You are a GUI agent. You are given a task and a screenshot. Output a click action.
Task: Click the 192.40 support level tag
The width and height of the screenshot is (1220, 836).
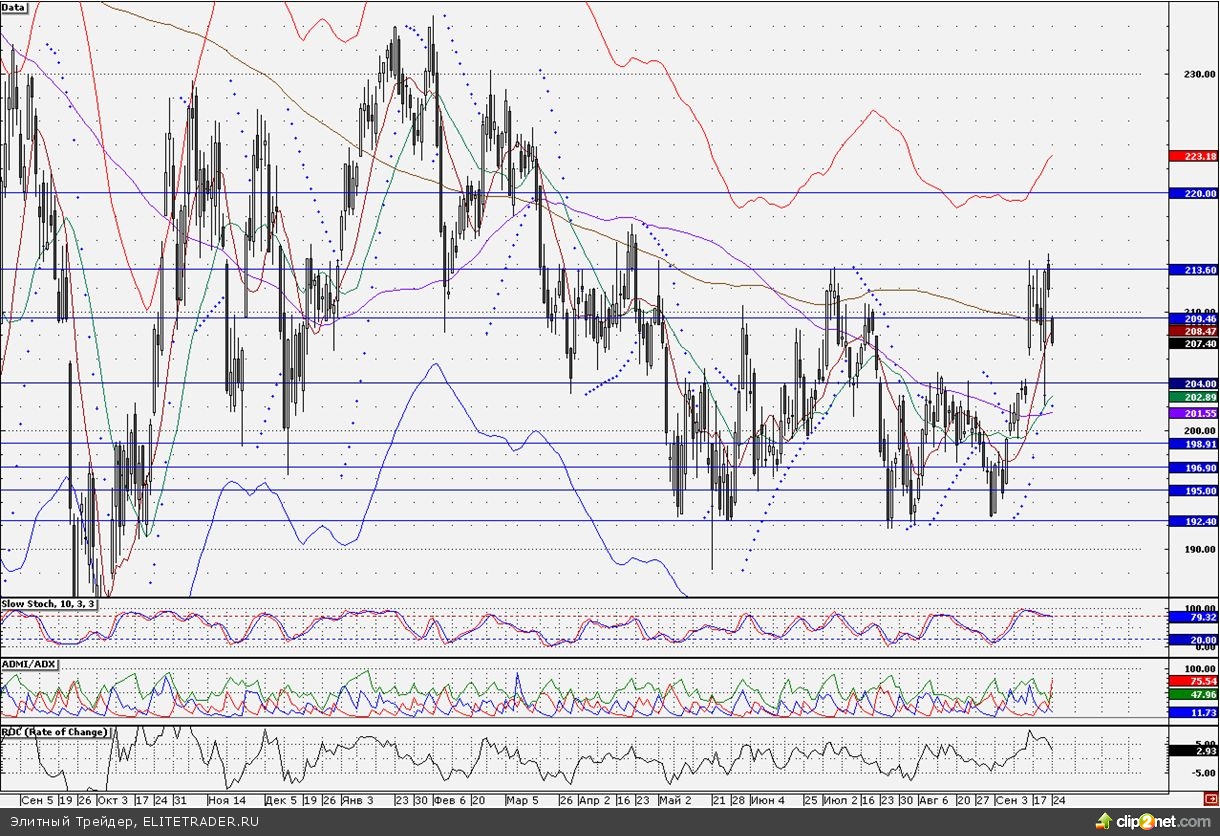point(1191,521)
